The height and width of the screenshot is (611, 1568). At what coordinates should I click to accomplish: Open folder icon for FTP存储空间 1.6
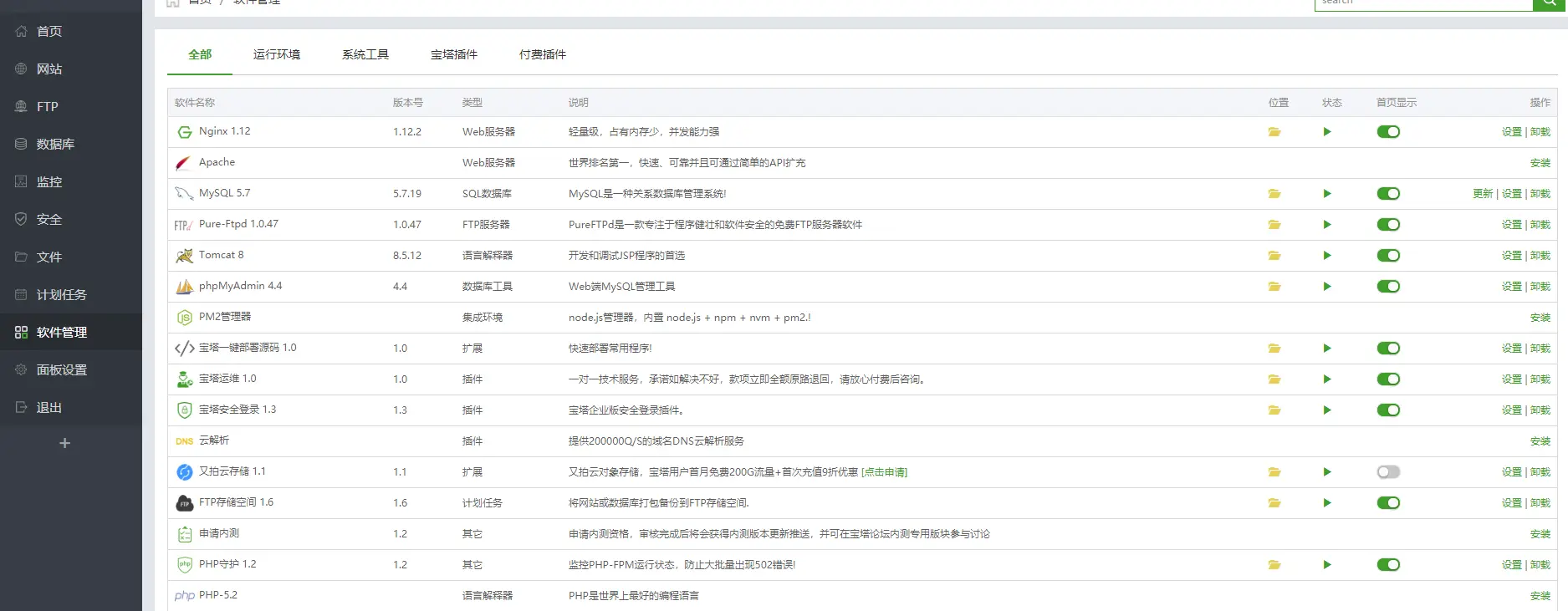click(x=1274, y=503)
